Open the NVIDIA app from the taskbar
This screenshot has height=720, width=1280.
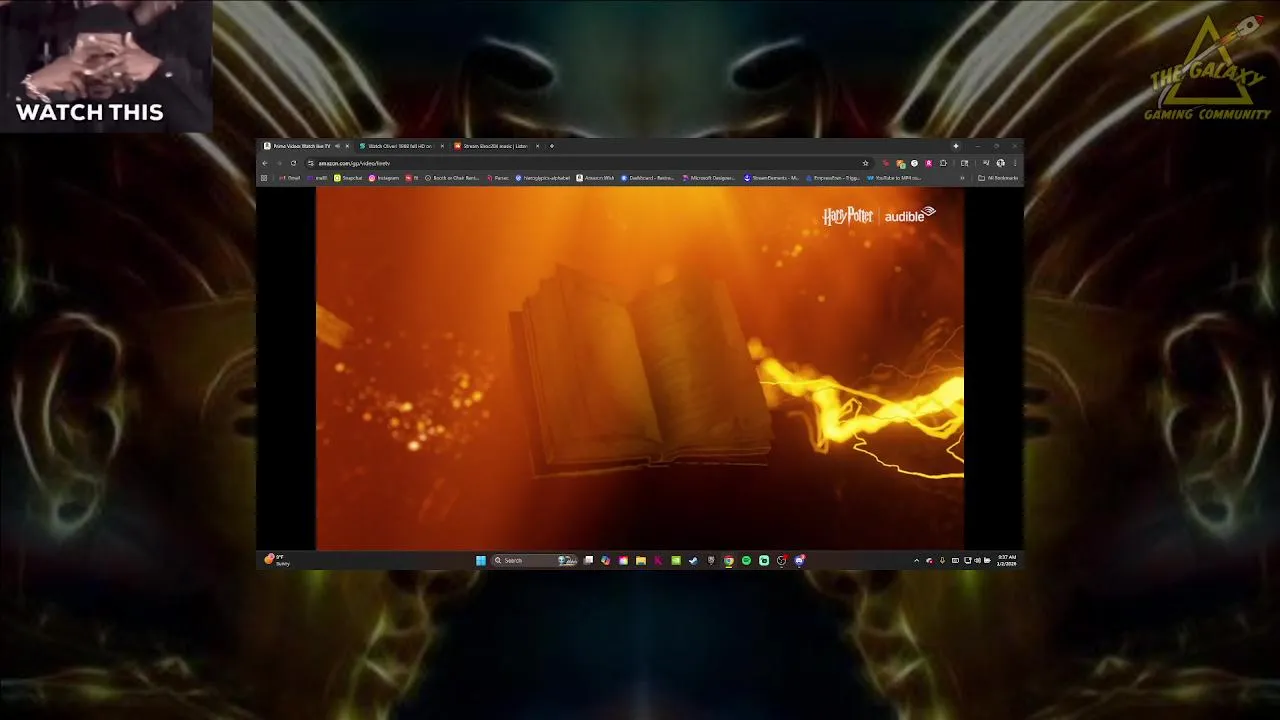point(676,561)
